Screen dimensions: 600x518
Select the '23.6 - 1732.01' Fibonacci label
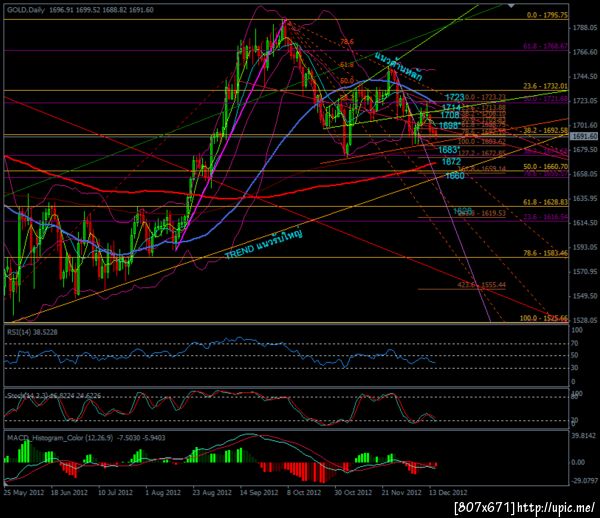pos(546,86)
